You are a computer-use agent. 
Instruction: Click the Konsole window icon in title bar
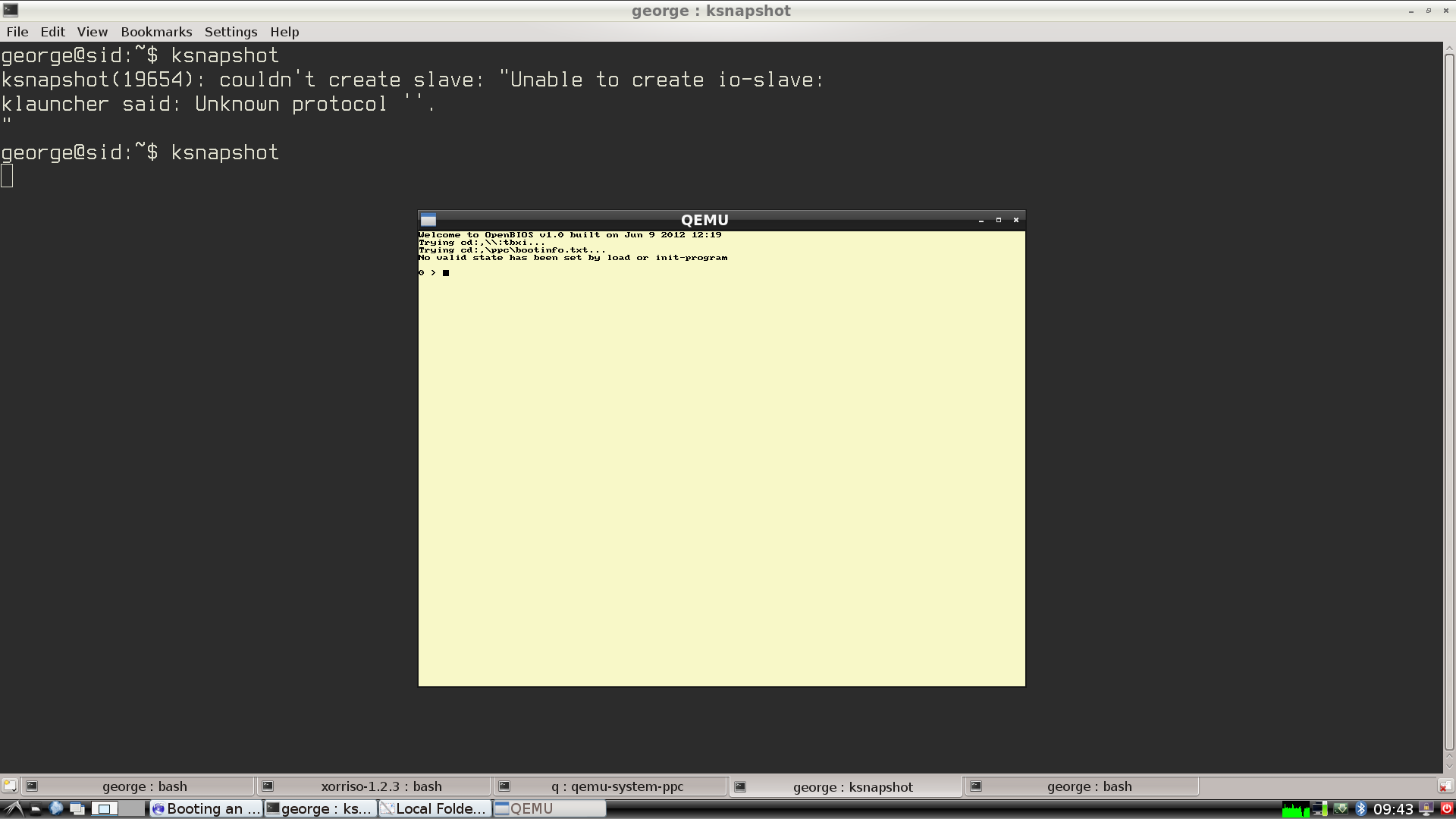pos(11,10)
